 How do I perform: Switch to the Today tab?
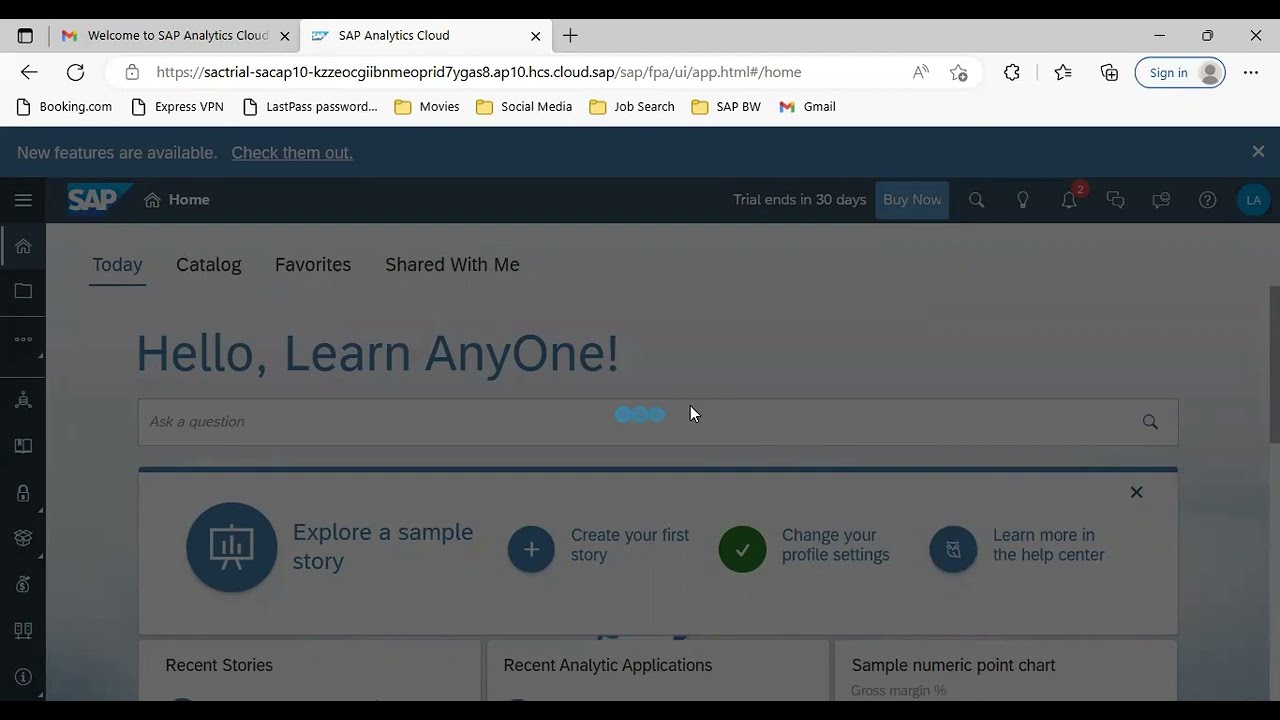[x=117, y=265]
